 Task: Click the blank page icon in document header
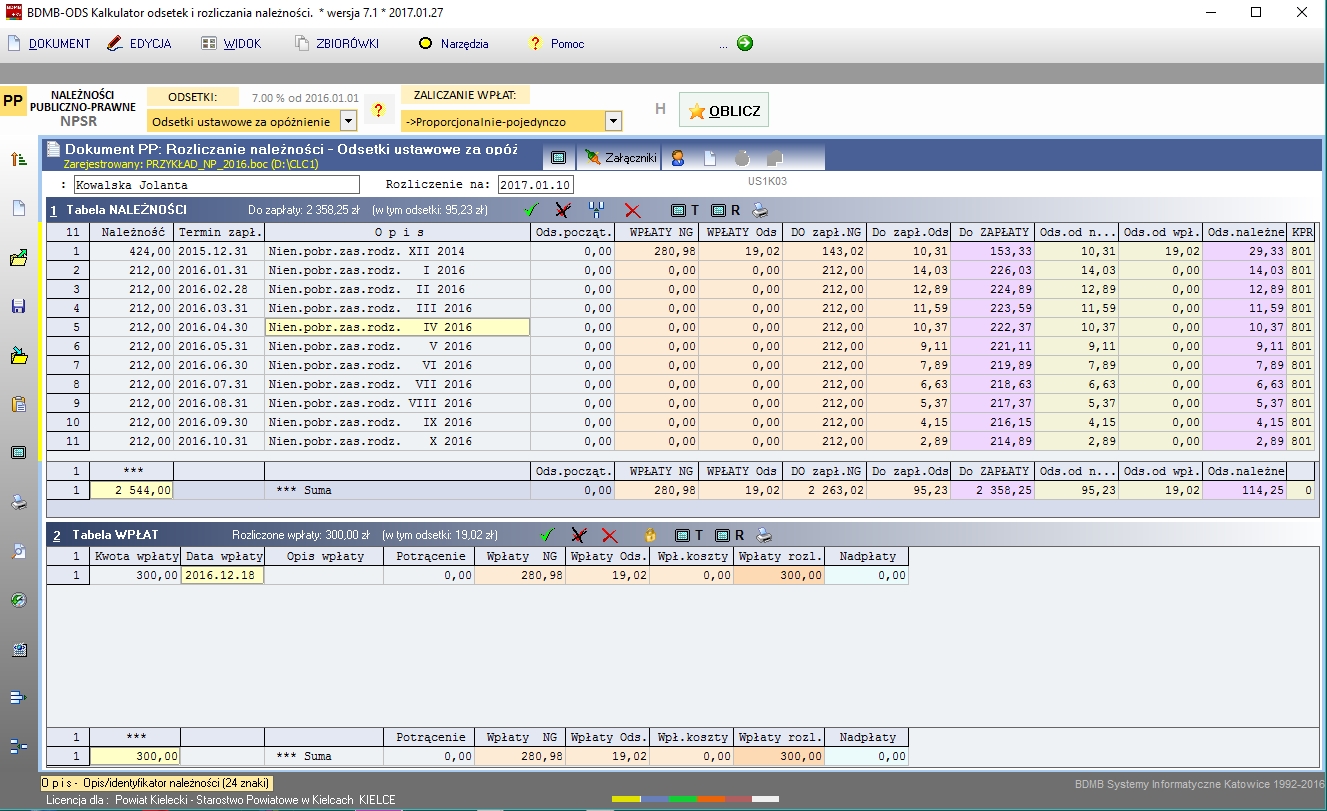pyautogui.click(x=709, y=157)
